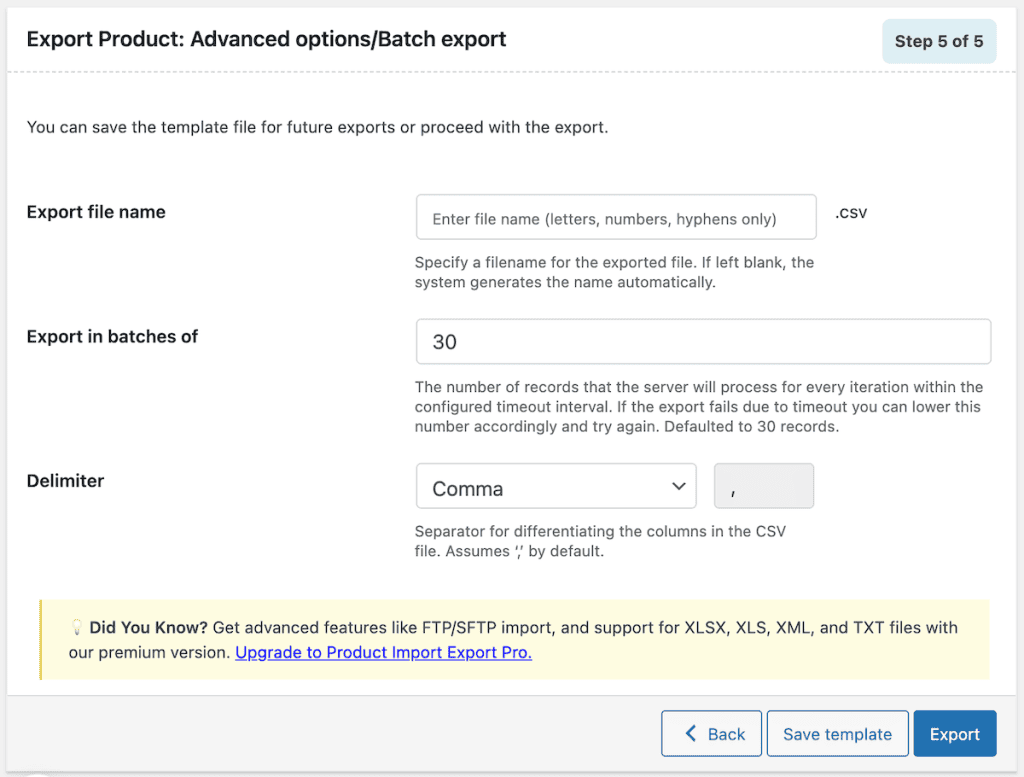Click the Export file name label
1024x777 pixels.
(x=96, y=212)
